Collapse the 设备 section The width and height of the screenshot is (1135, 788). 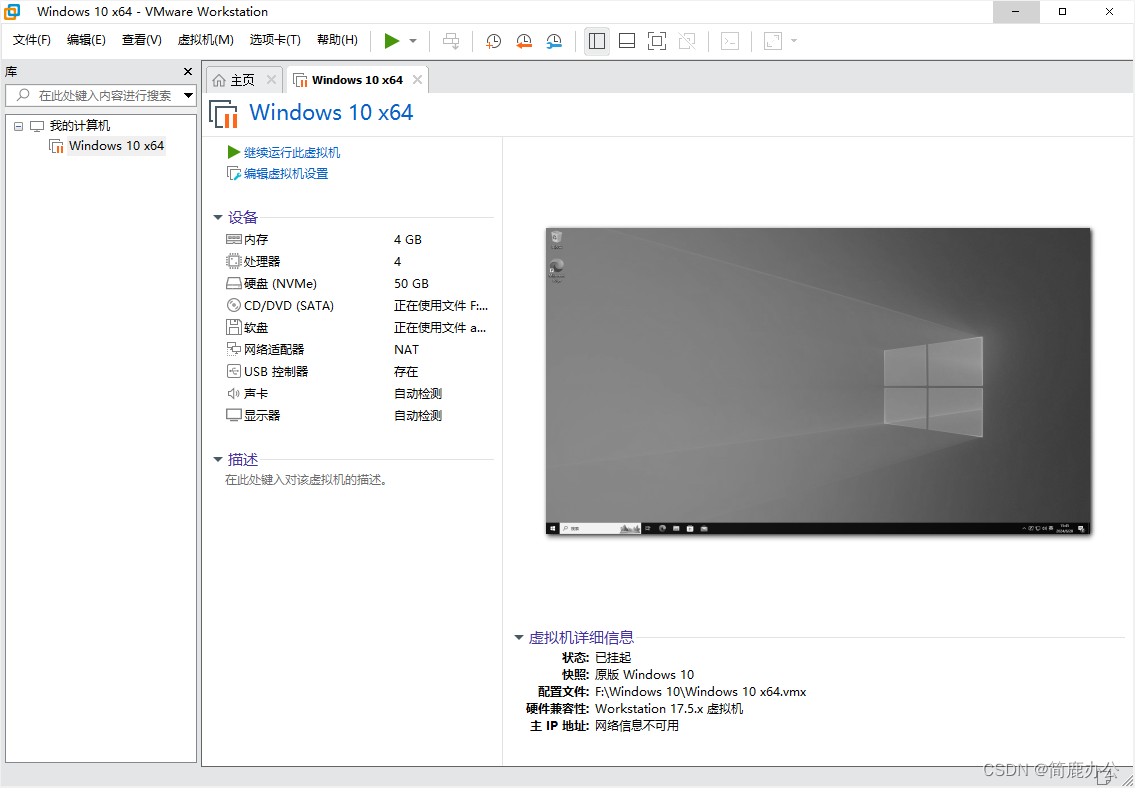pos(218,218)
